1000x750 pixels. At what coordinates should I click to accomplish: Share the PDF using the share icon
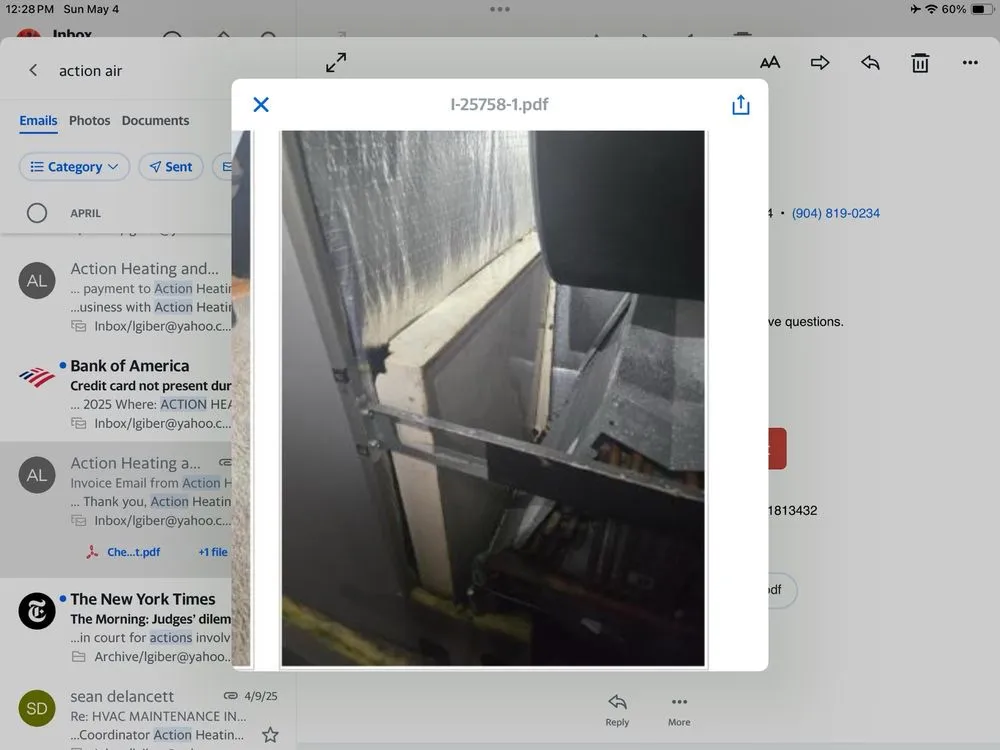coord(740,105)
